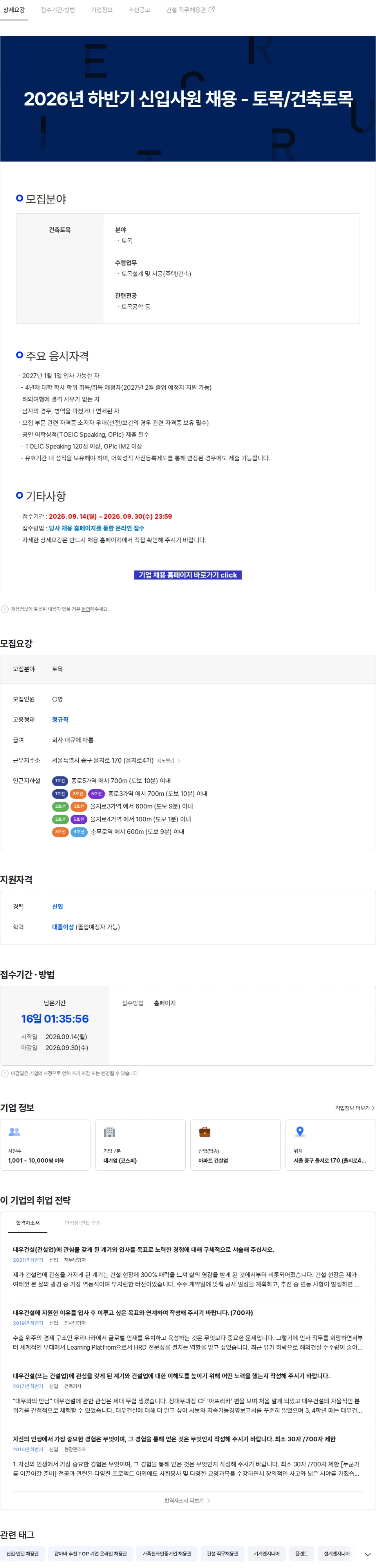Click the 문의 link in wrong-info notice

pyautogui.click(x=86, y=609)
